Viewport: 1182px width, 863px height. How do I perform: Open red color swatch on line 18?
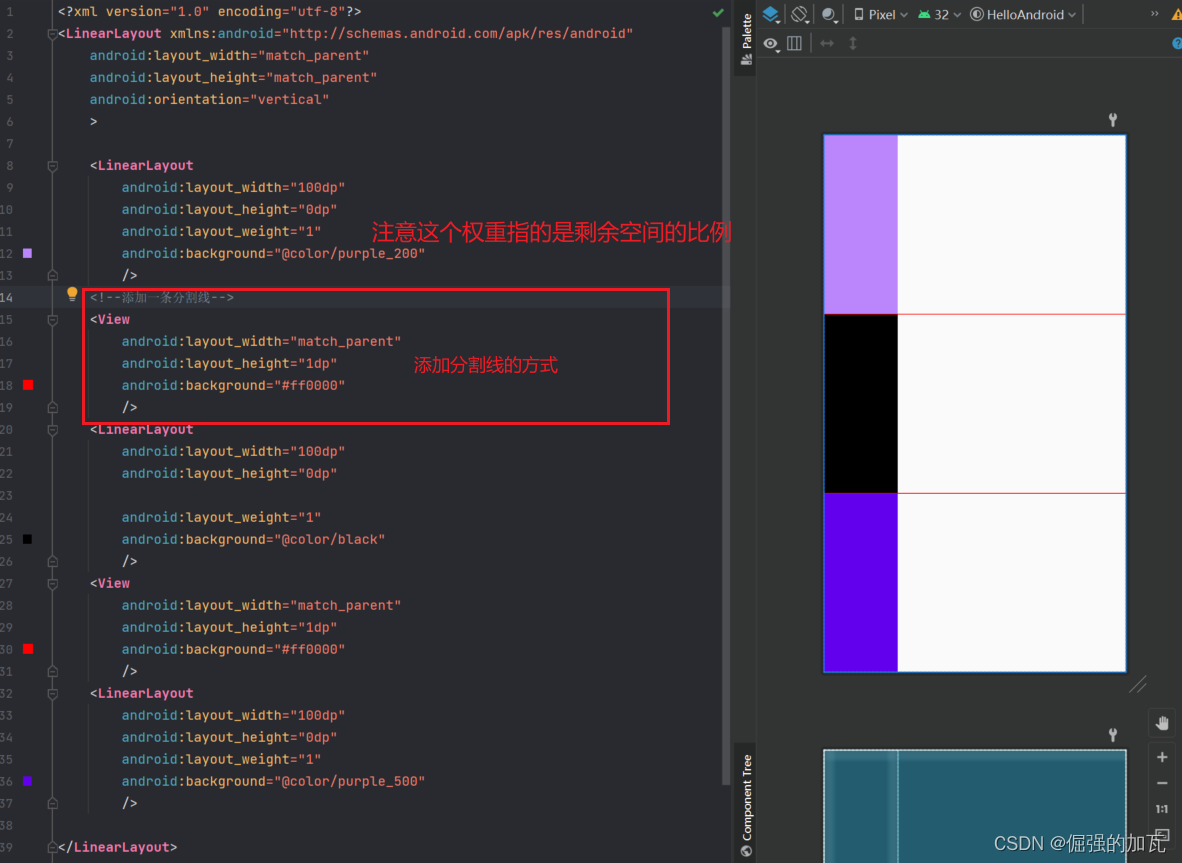pyautogui.click(x=28, y=385)
